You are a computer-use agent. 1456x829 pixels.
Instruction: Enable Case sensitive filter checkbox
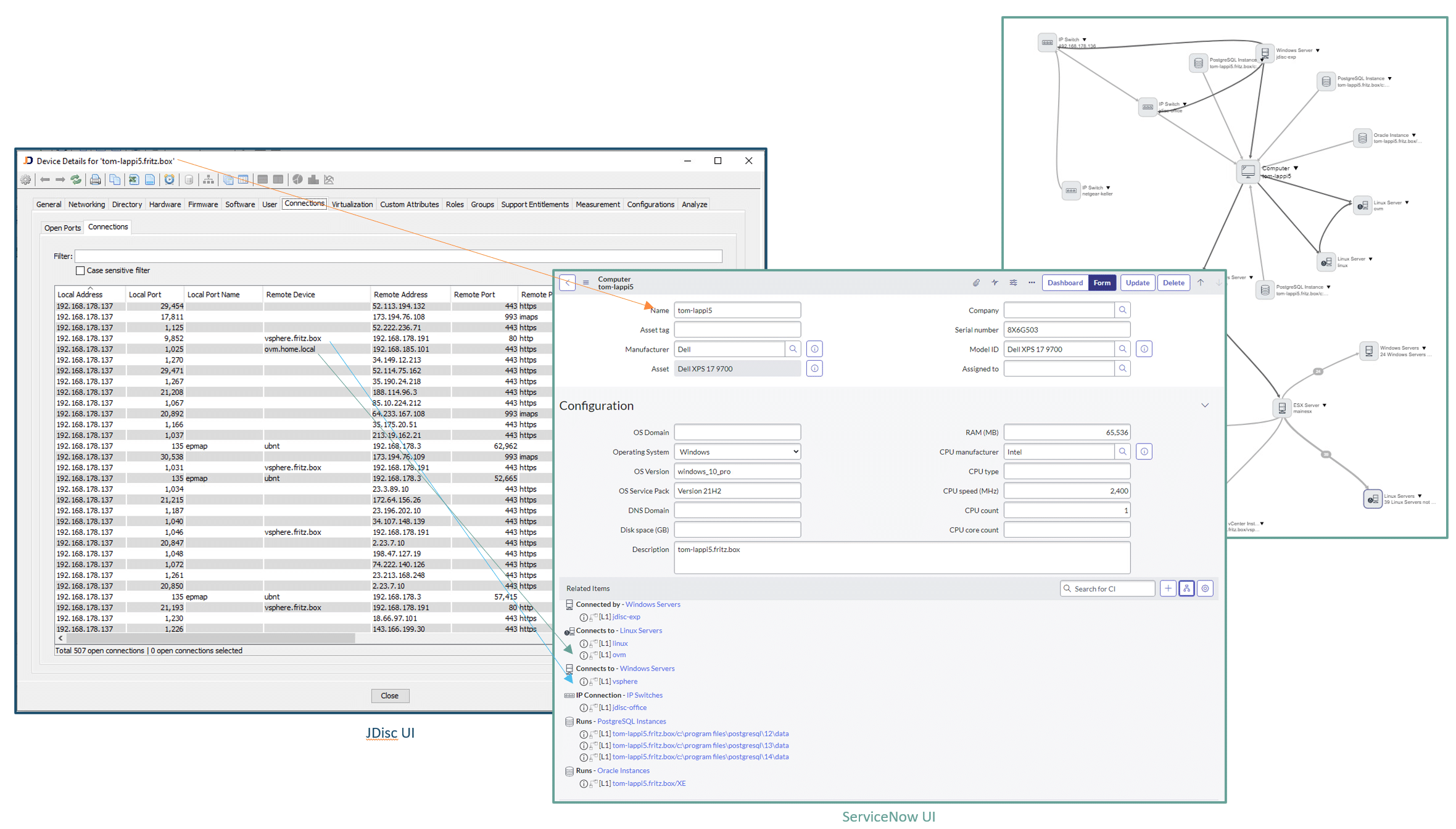click(x=80, y=271)
